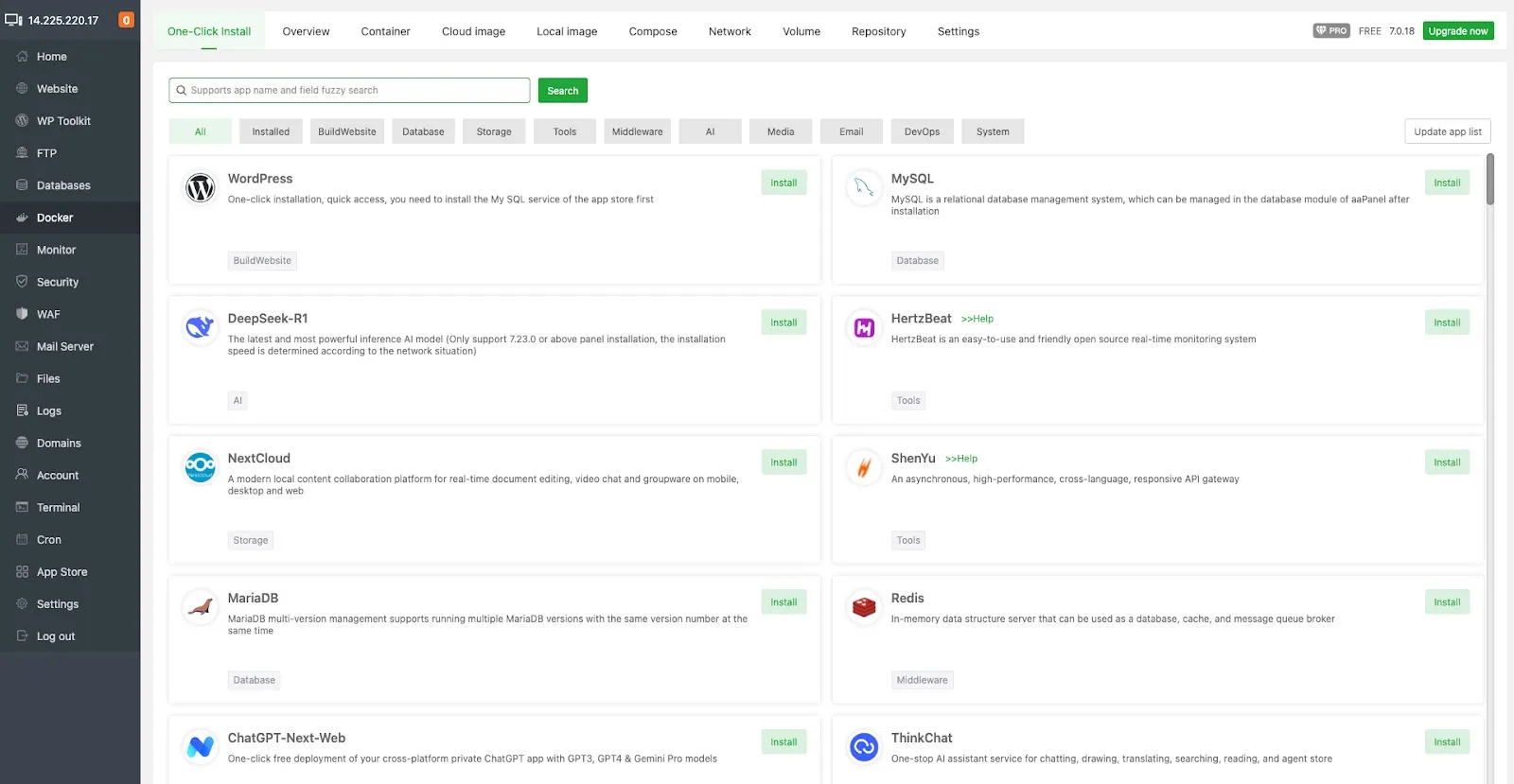Filter apps by AI category
Screen dimensions: 1514x784
pos(710,131)
